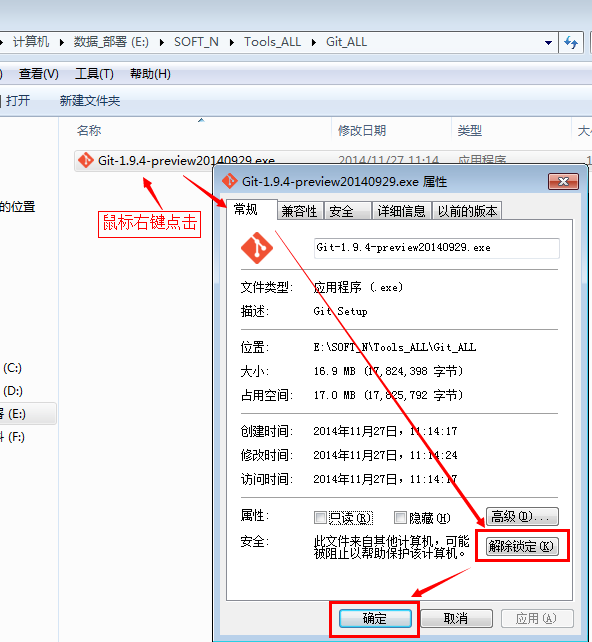Navigate to Tools_ALL in breadcrumb
The height and width of the screenshot is (642, 592).
272,42
